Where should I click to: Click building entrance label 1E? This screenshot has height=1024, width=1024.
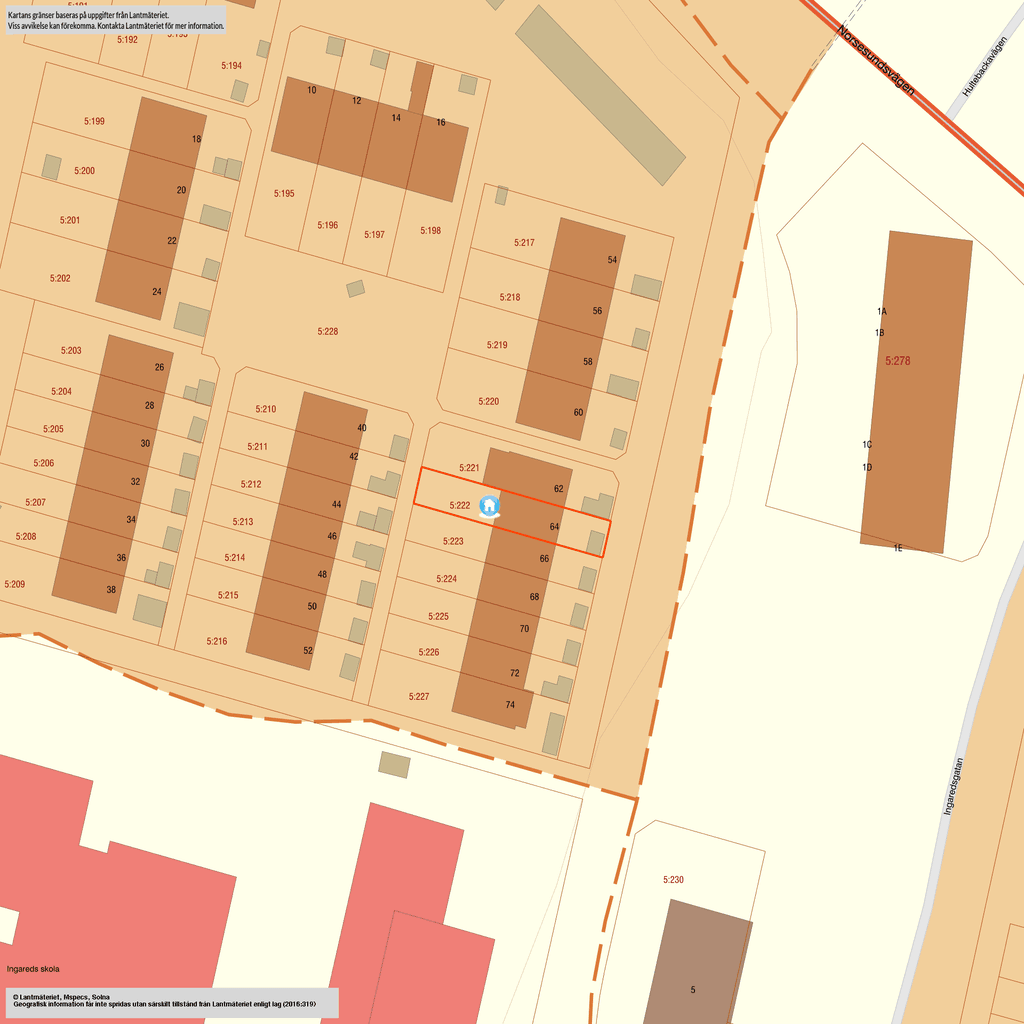898,548
